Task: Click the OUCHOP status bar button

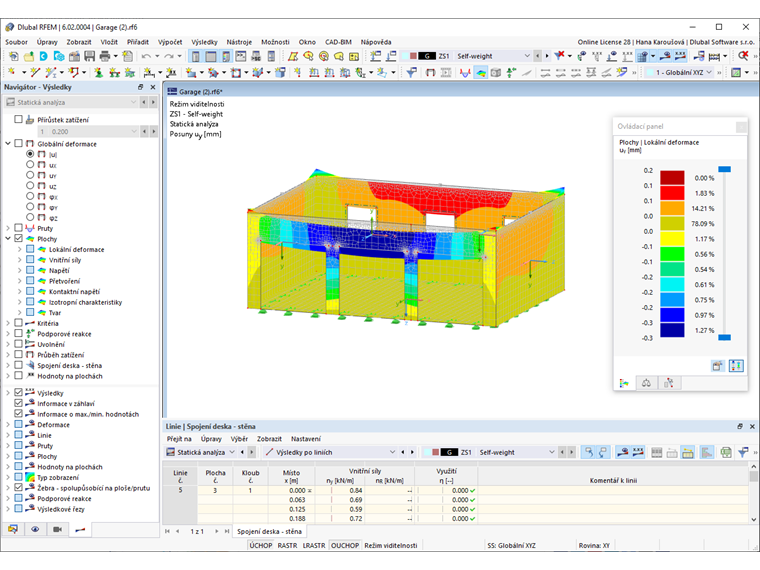Action: tap(345, 545)
